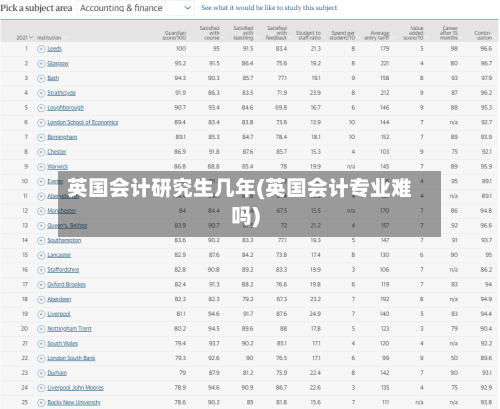Viewport: 500px width, 409px height.
Task: Sort by Average entry tariff column
Action: [x=377, y=35]
